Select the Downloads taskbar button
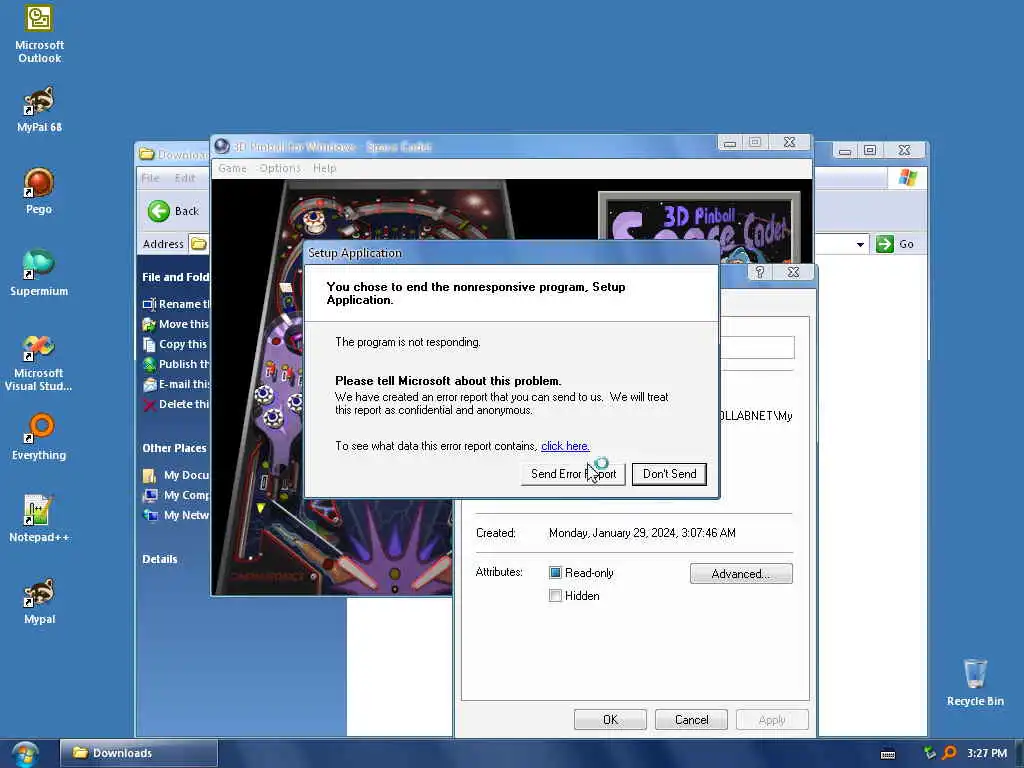The image size is (1024, 768). (138, 753)
